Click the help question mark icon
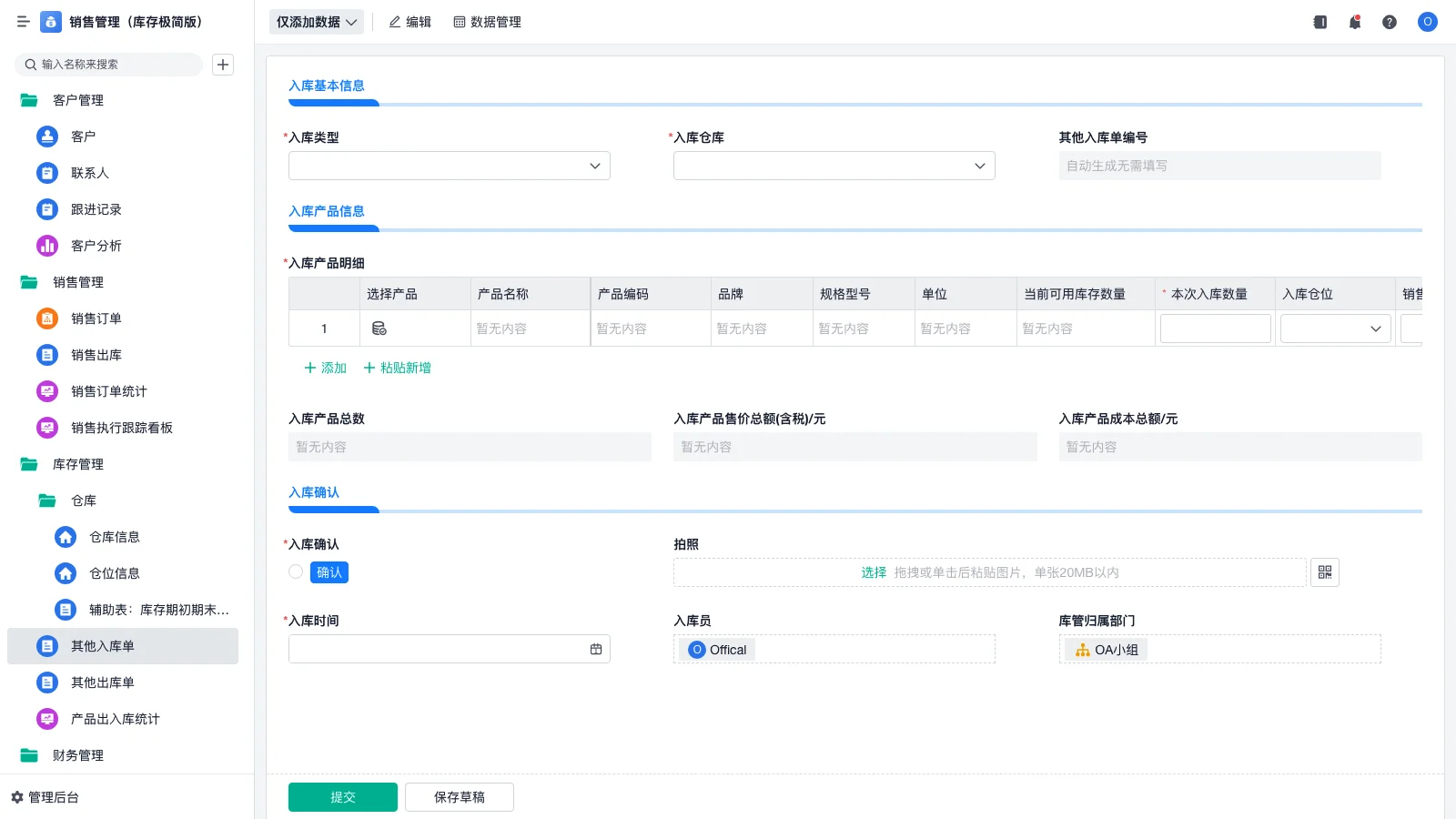The height and width of the screenshot is (819, 1456). [1390, 22]
